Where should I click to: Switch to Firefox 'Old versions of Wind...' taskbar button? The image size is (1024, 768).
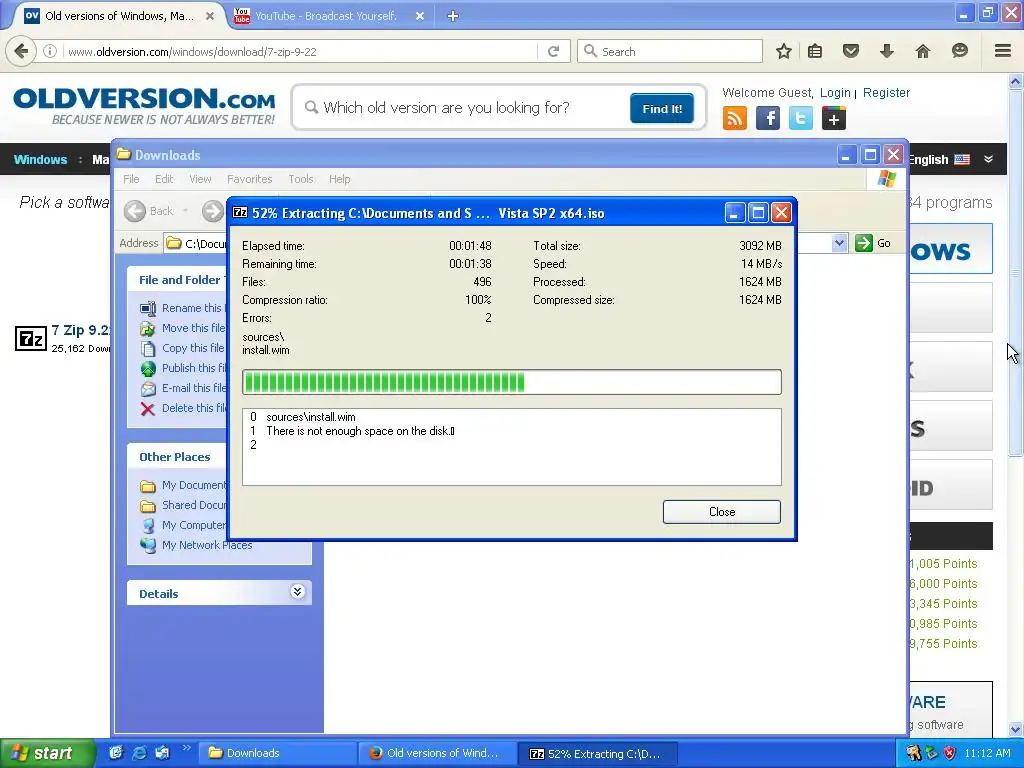point(438,753)
